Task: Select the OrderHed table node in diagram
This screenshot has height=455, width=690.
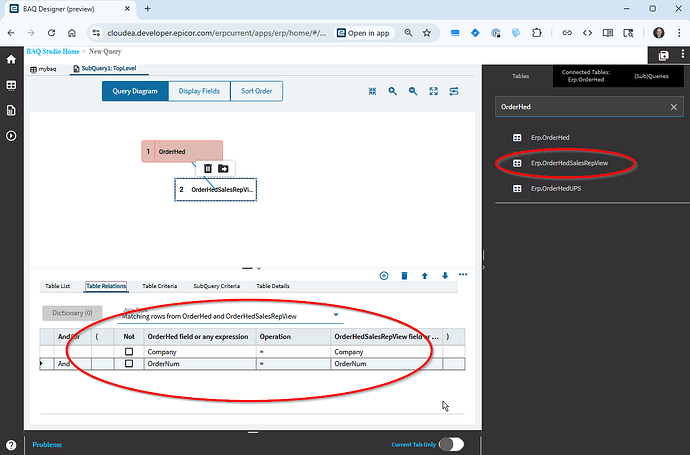Action: coord(182,151)
